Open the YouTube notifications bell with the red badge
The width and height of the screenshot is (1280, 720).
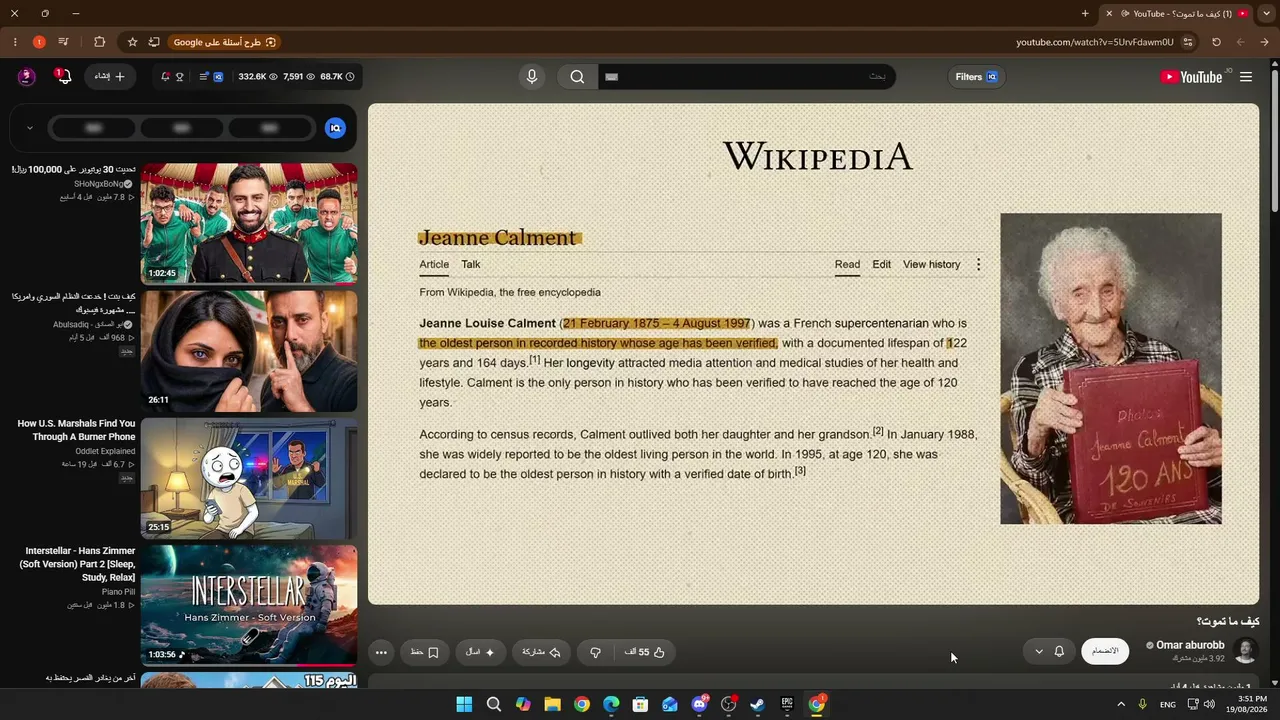click(x=63, y=77)
